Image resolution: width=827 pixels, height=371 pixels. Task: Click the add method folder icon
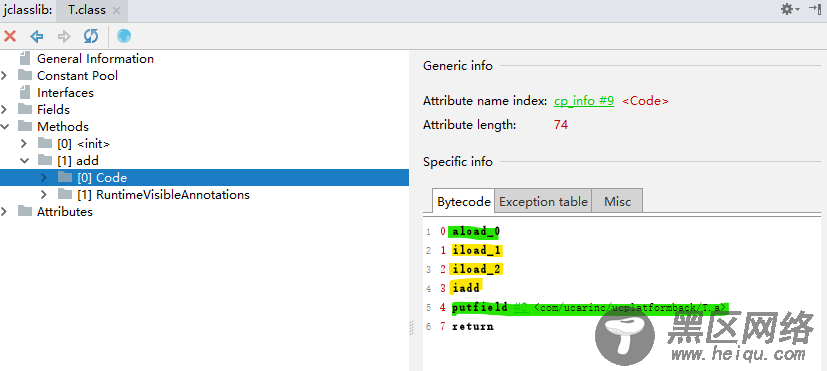click(45, 160)
